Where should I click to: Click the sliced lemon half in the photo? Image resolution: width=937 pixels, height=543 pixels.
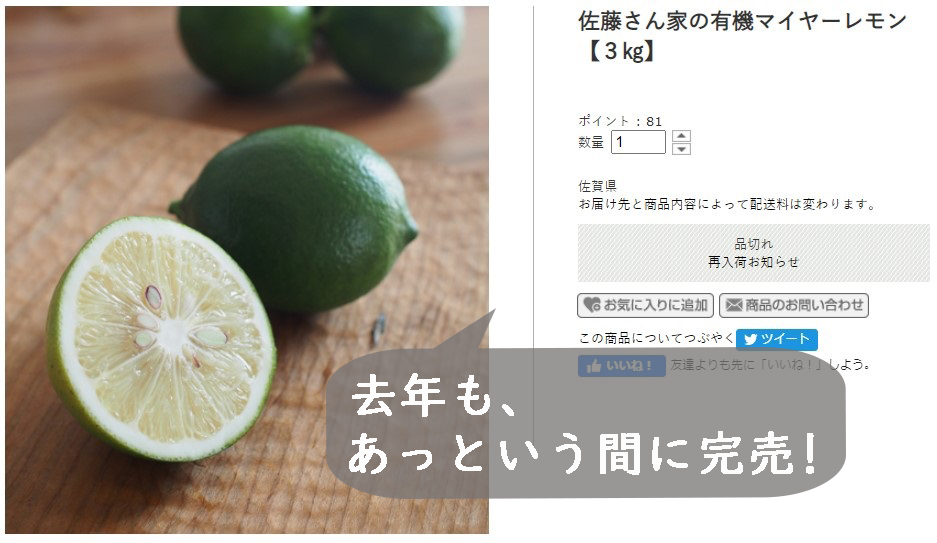tap(161, 338)
